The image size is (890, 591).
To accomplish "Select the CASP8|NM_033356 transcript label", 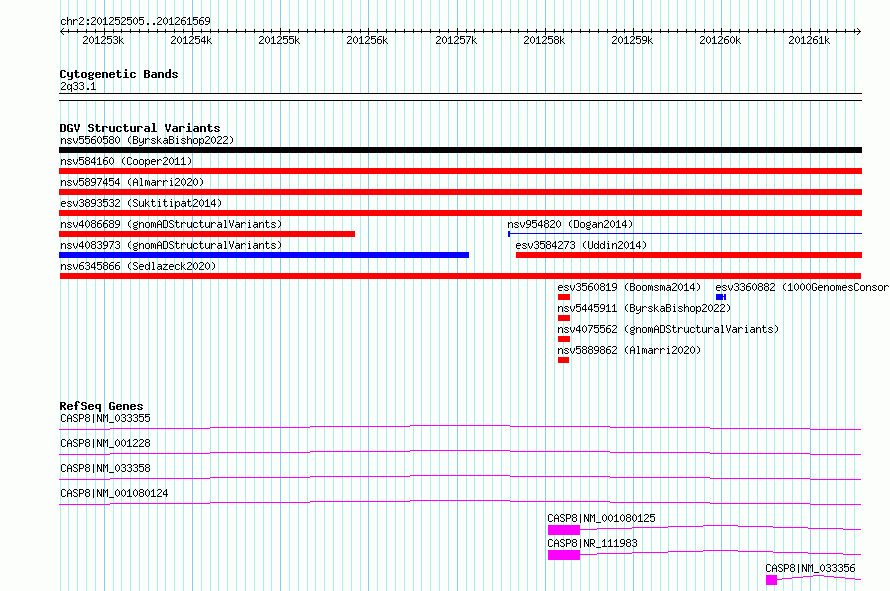I will [810, 568].
